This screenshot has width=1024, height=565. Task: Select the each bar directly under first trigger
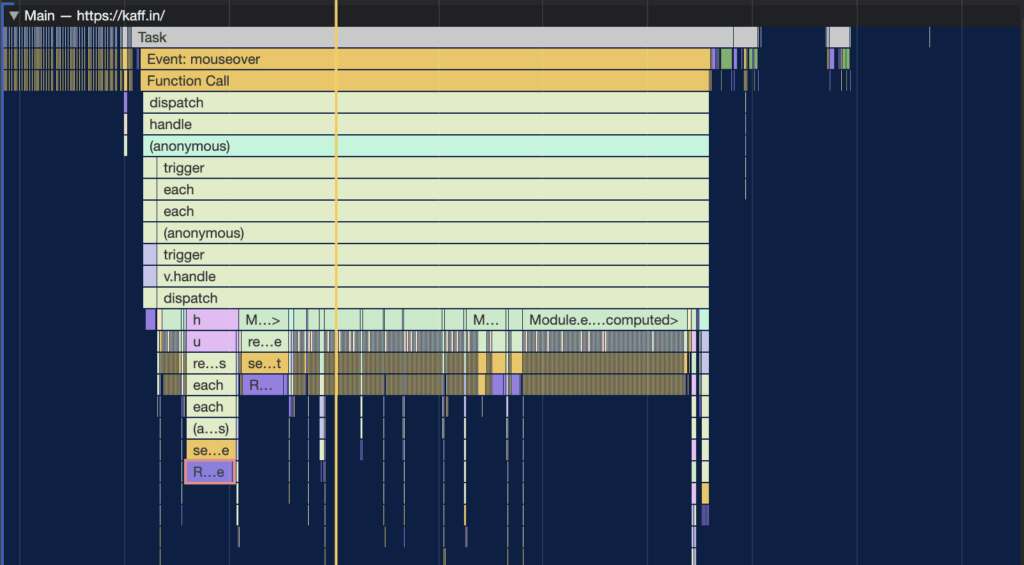pos(432,189)
